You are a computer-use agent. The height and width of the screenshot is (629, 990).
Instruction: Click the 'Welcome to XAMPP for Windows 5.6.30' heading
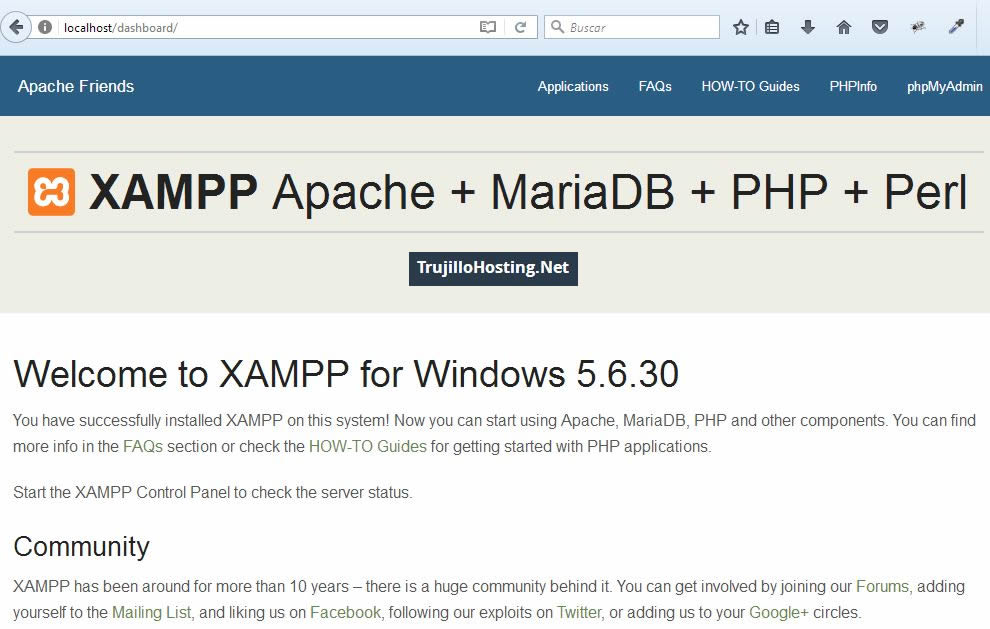(346, 374)
